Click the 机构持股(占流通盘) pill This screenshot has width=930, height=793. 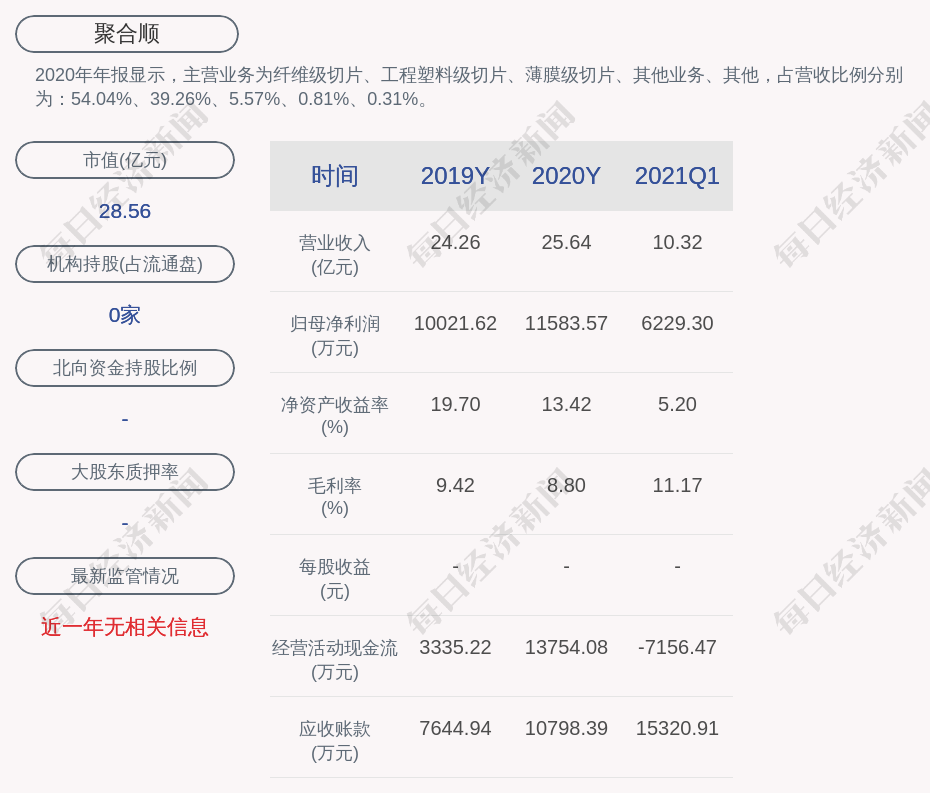click(125, 264)
